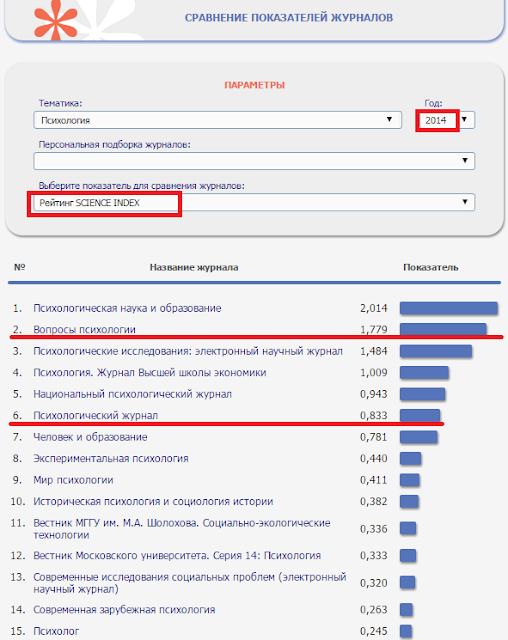The width and height of the screenshot is (508, 640).
Task: Click the value 2,014 in the table
Action: pos(373,308)
